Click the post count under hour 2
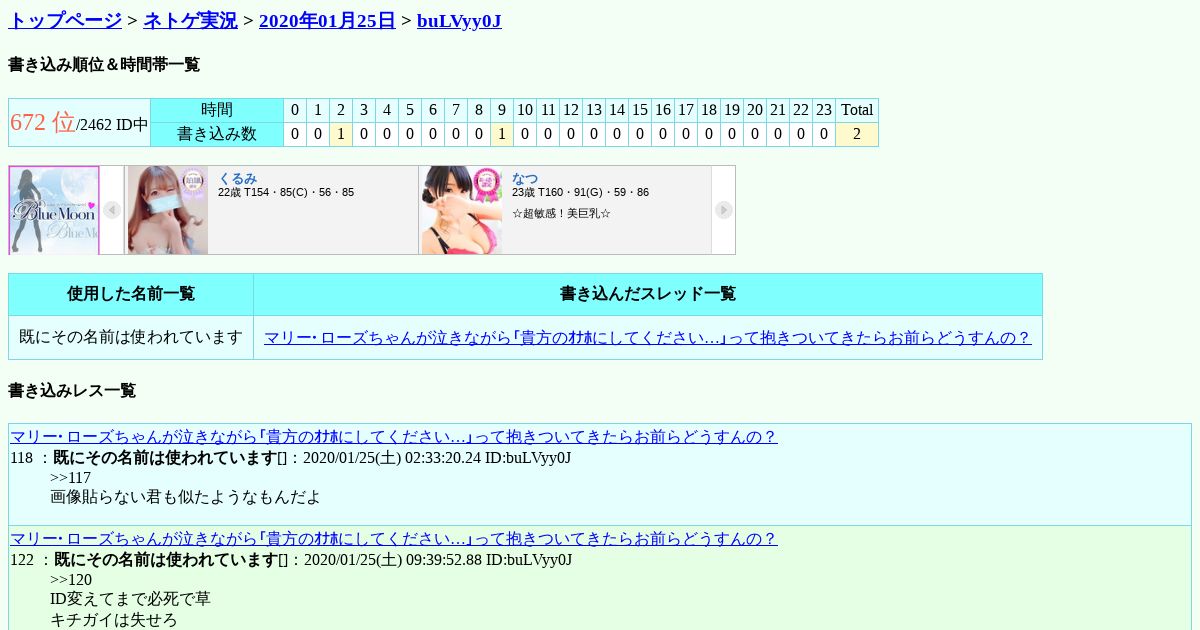The width and height of the screenshot is (1200, 630). tap(341, 134)
